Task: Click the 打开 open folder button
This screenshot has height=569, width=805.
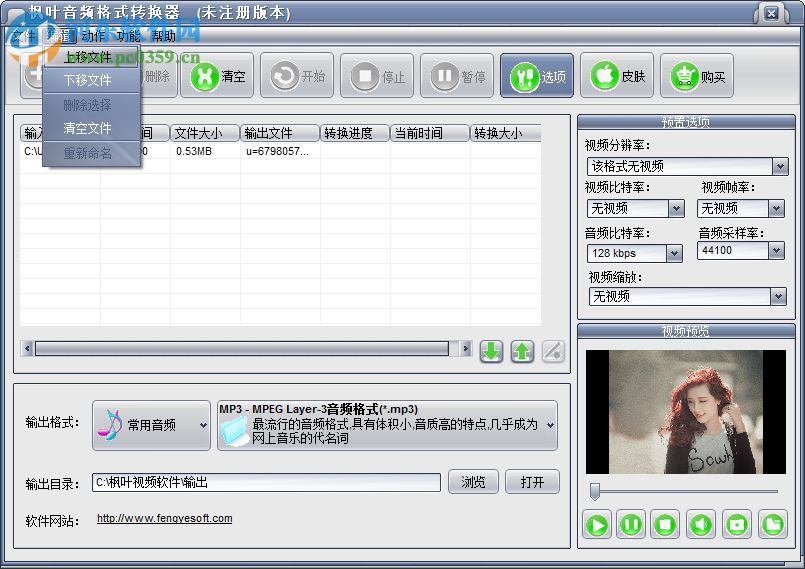Action: point(532,482)
